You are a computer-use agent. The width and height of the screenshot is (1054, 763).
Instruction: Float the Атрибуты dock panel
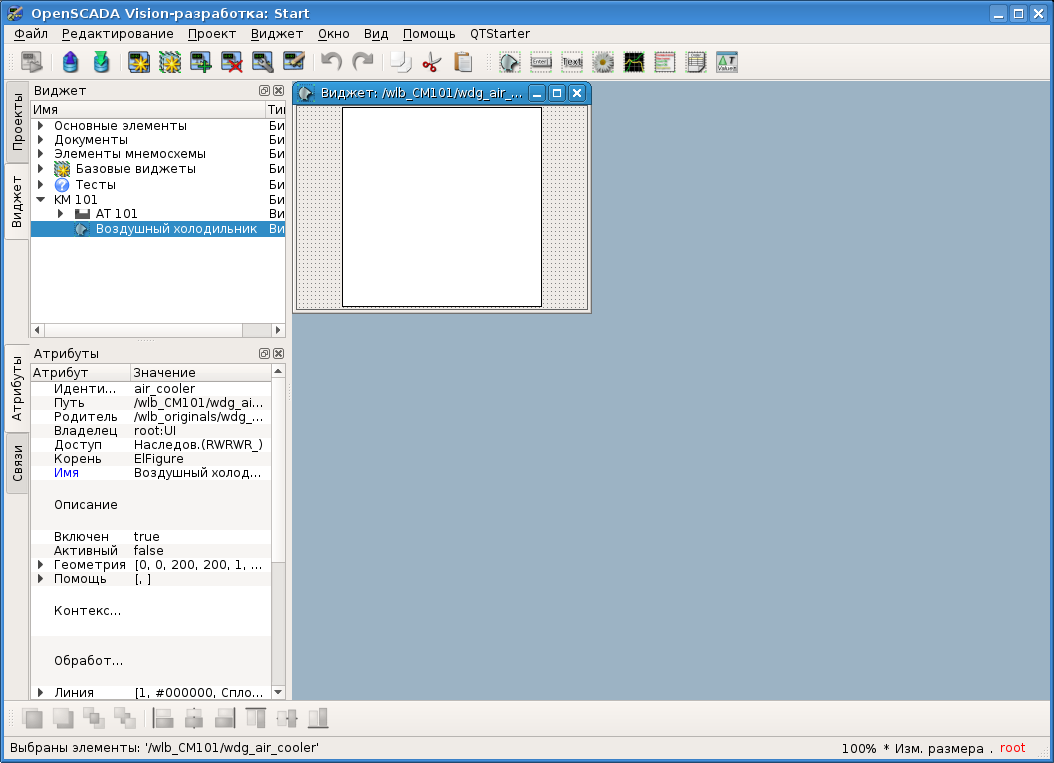[x=264, y=354]
